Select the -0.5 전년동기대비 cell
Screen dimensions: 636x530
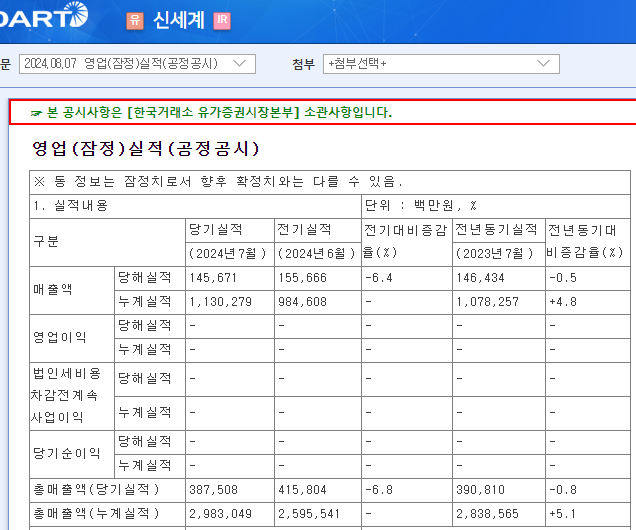[588, 278]
